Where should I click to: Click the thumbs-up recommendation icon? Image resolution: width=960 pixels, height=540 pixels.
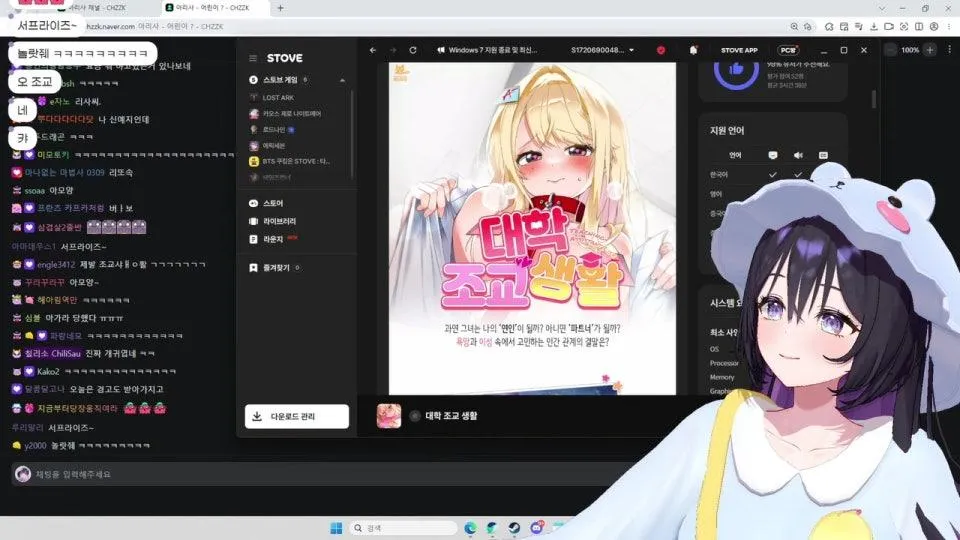[736, 70]
